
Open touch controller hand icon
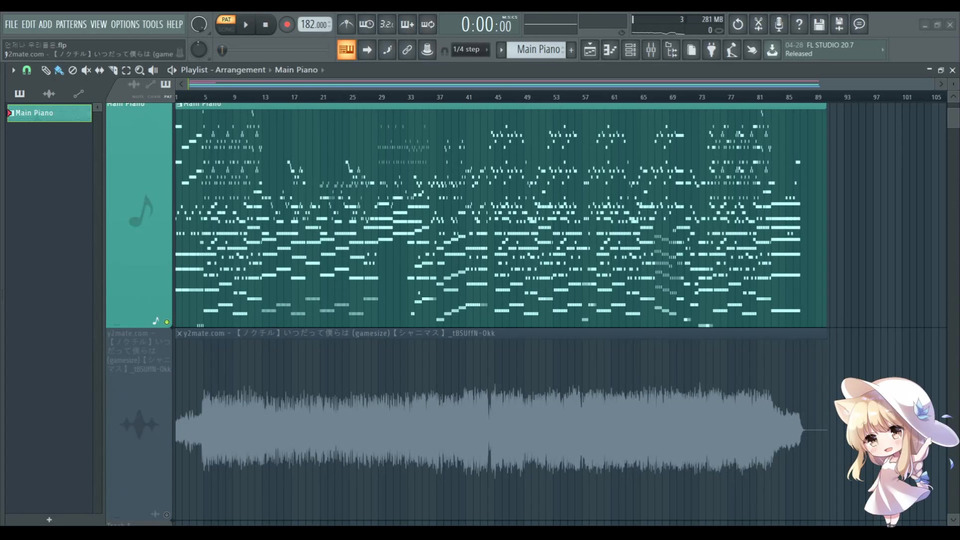pos(752,50)
